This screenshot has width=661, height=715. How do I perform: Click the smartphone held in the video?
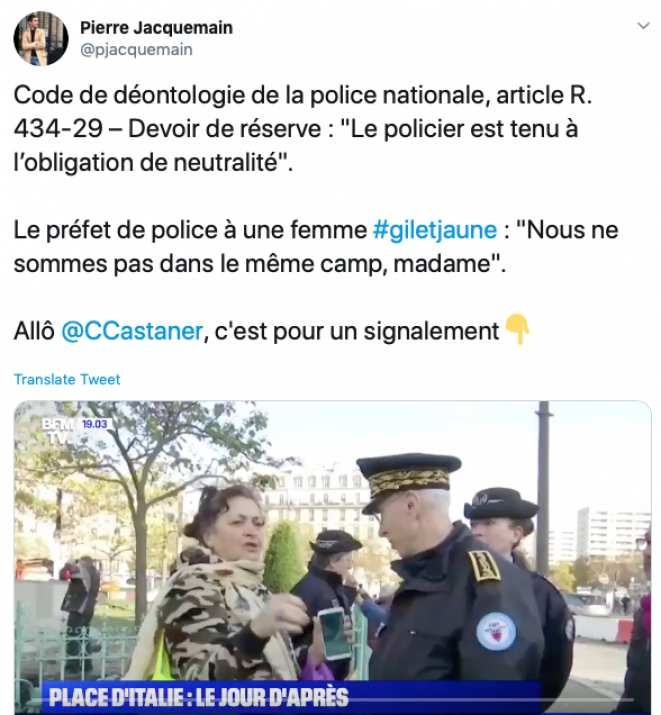pyautogui.click(x=335, y=633)
